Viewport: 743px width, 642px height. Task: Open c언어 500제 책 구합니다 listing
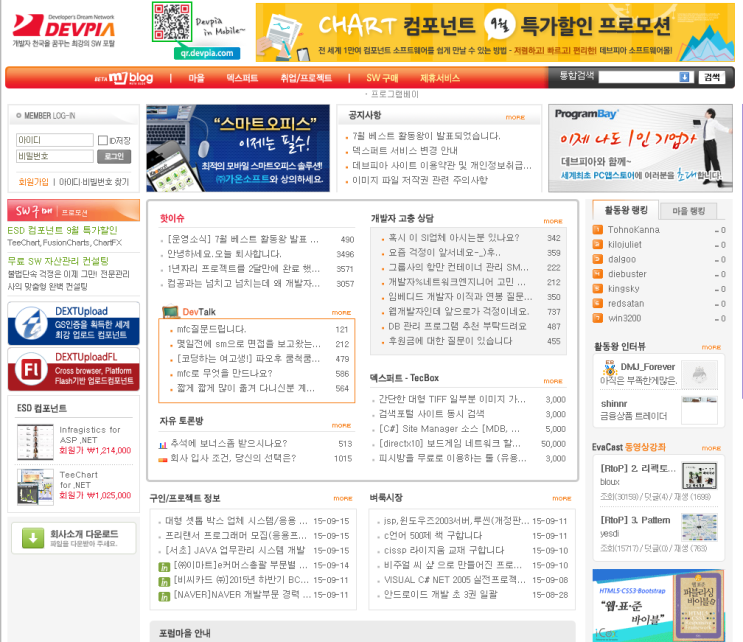pyautogui.click(x=433, y=535)
